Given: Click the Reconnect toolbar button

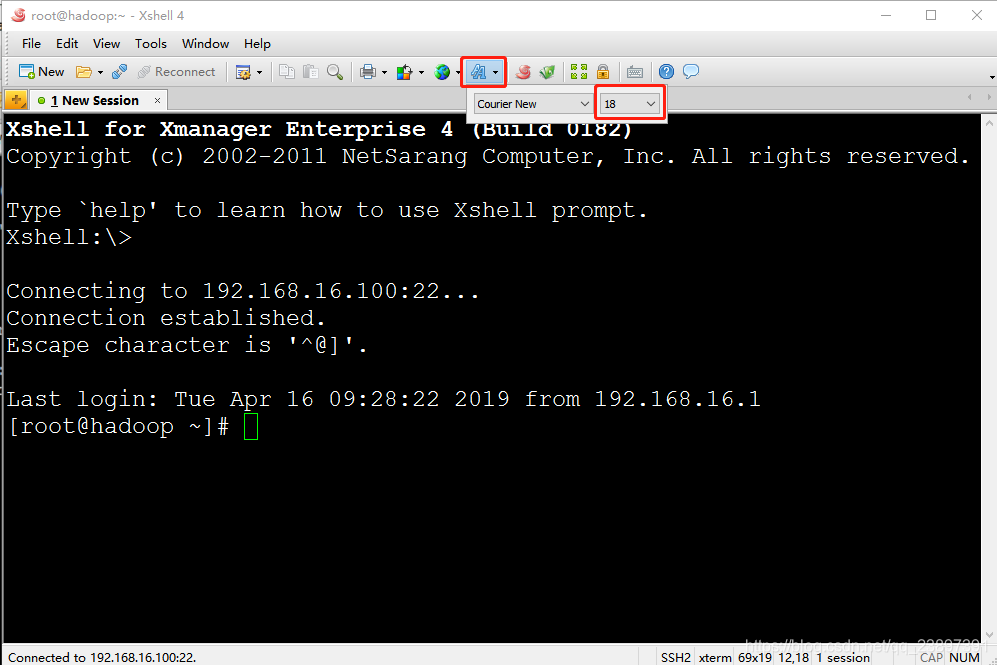Looking at the screenshot, I should [x=177, y=72].
